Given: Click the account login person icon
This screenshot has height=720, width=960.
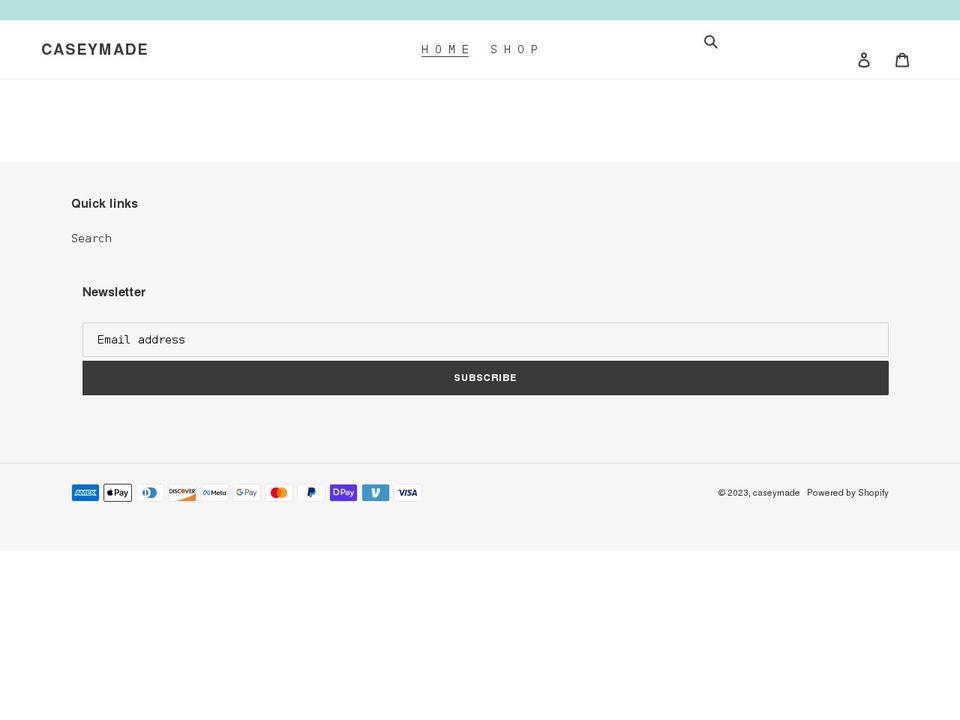Looking at the screenshot, I should (x=863, y=59).
